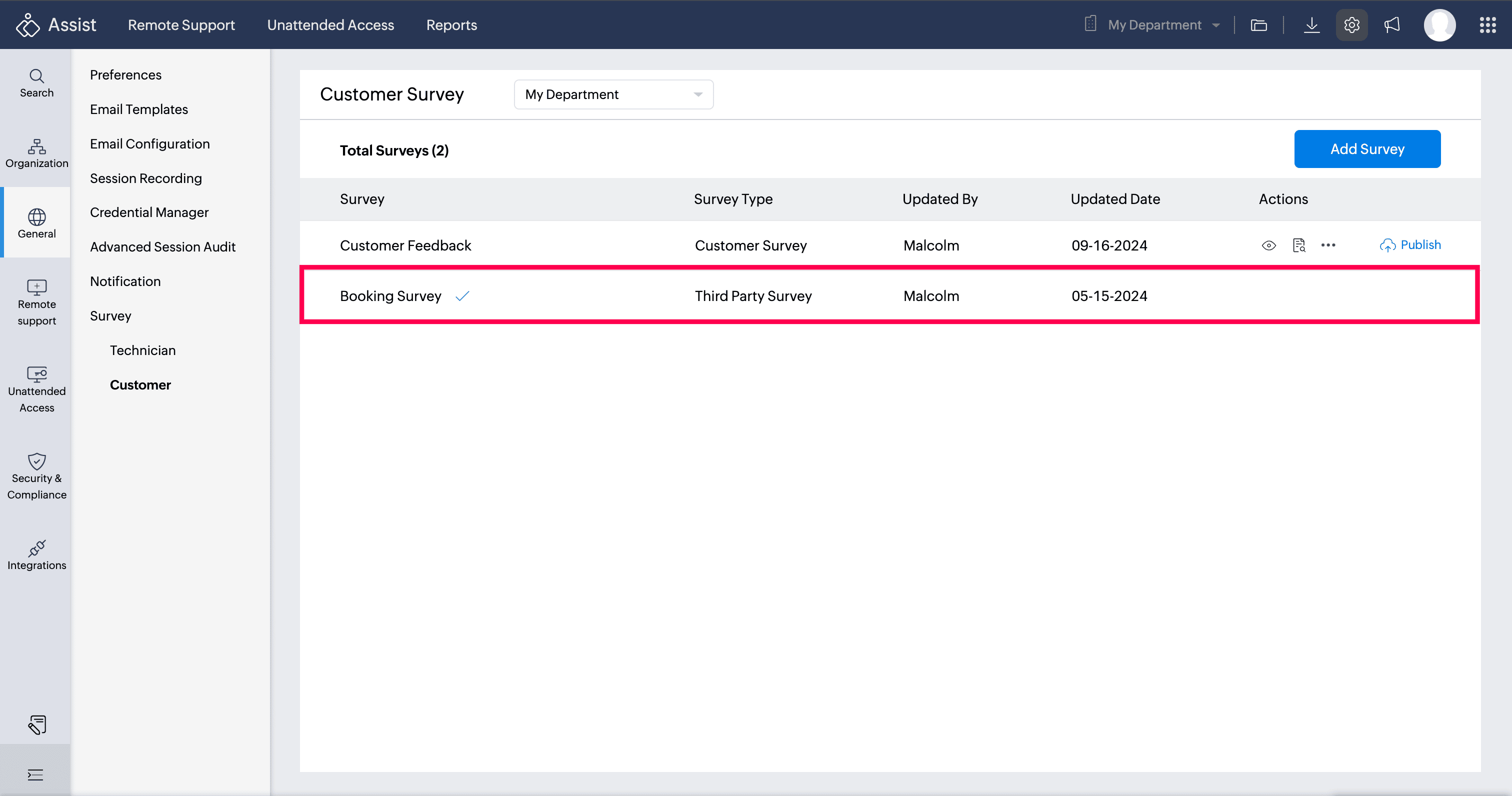The height and width of the screenshot is (796, 1512).
Task: Publish the Customer Feedback survey
Action: tap(1410, 245)
